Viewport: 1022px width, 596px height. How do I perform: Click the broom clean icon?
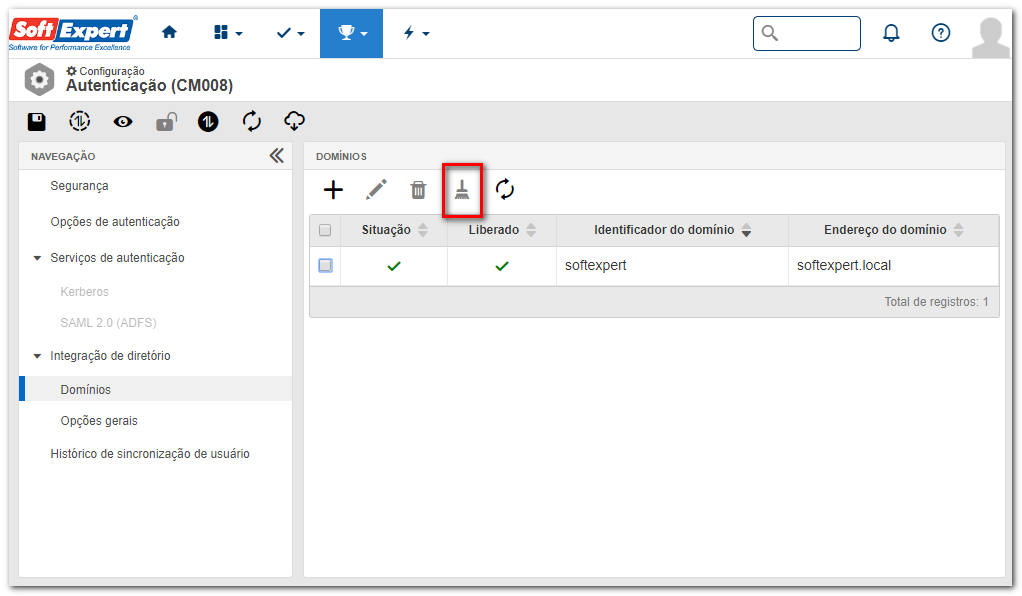click(462, 190)
